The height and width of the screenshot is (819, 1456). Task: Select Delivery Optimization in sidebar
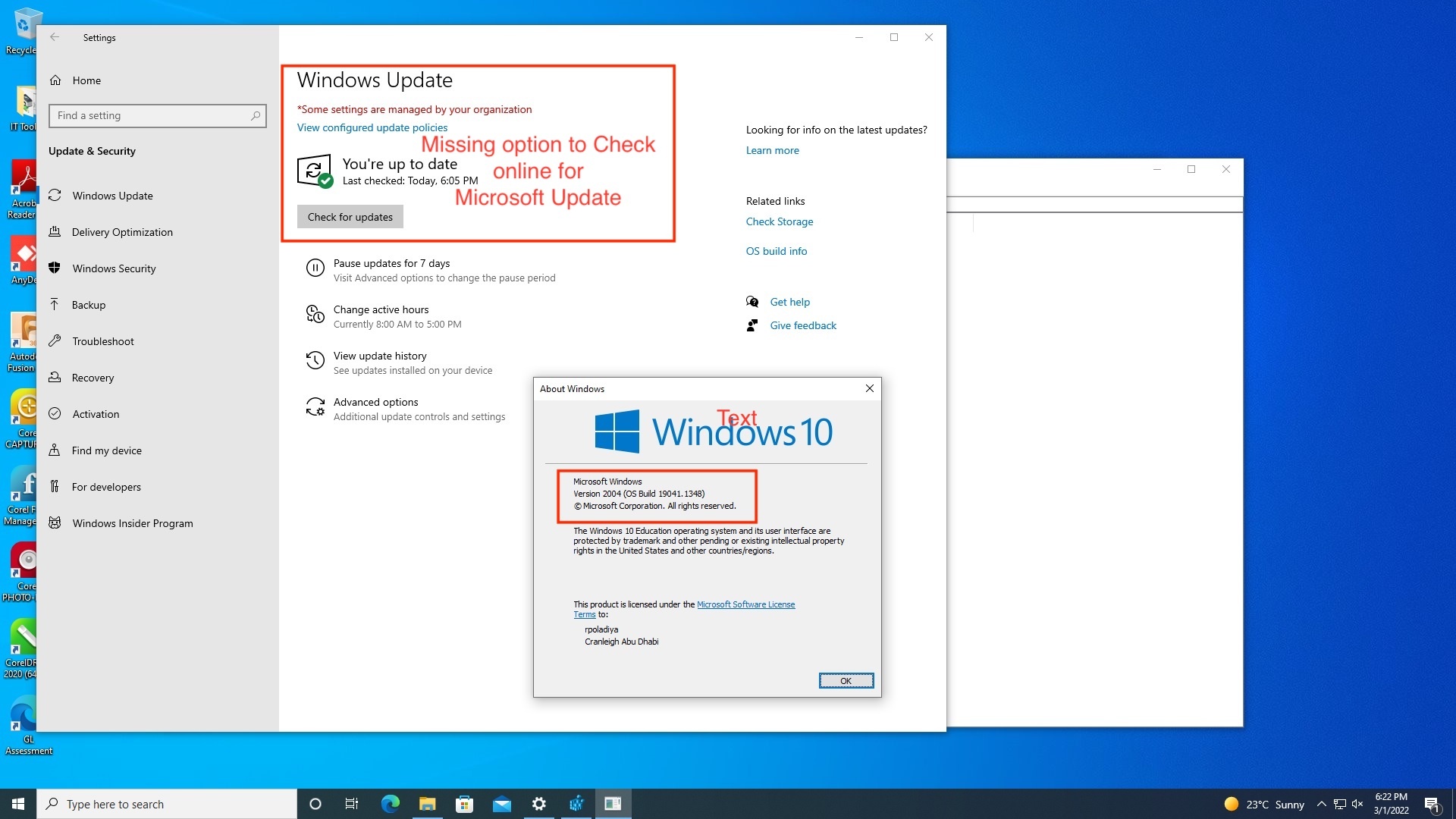tap(122, 232)
